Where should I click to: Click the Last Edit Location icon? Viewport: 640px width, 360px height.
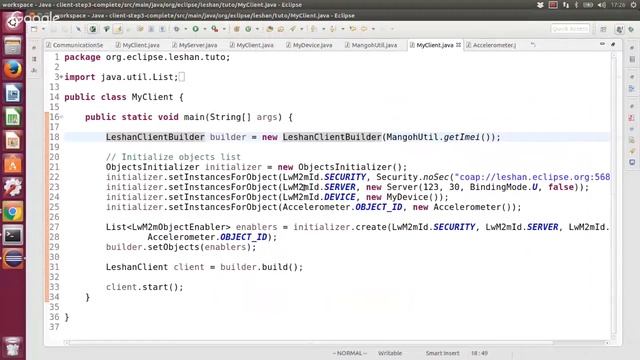click(x=353, y=29)
